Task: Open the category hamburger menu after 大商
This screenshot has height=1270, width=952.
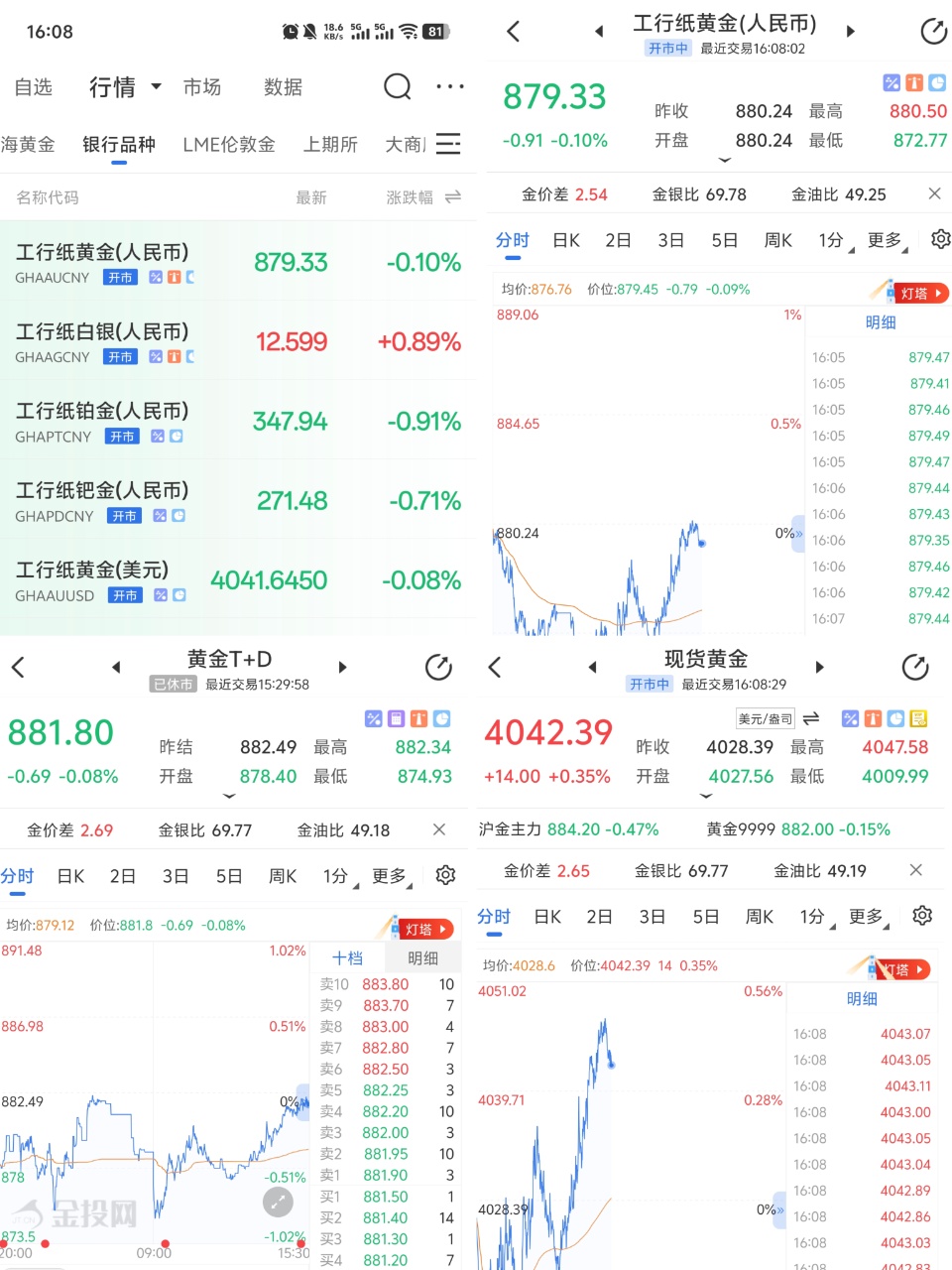Action: (x=448, y=144)
